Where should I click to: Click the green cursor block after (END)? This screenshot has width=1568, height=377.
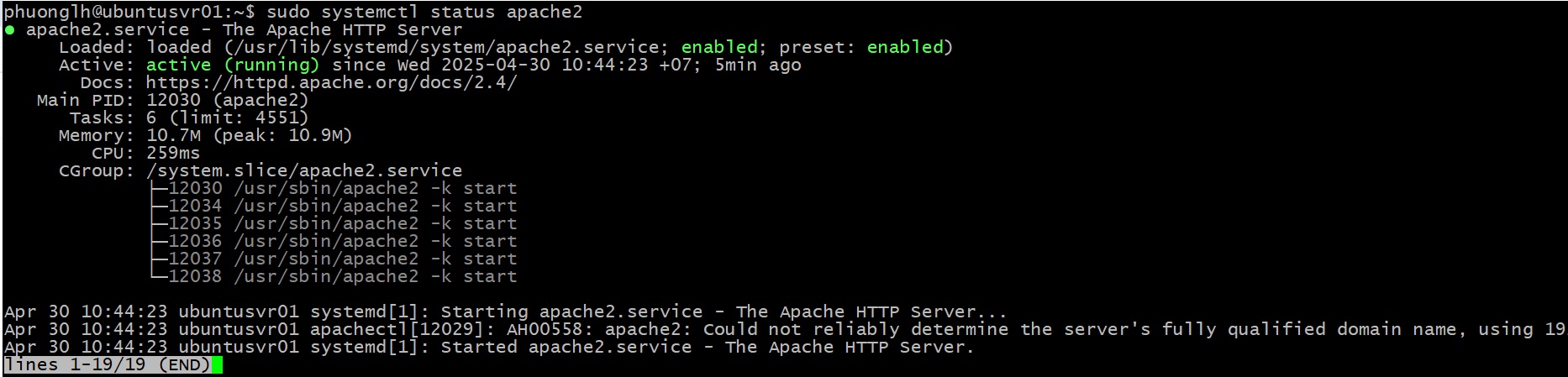(x=217, y=365)
